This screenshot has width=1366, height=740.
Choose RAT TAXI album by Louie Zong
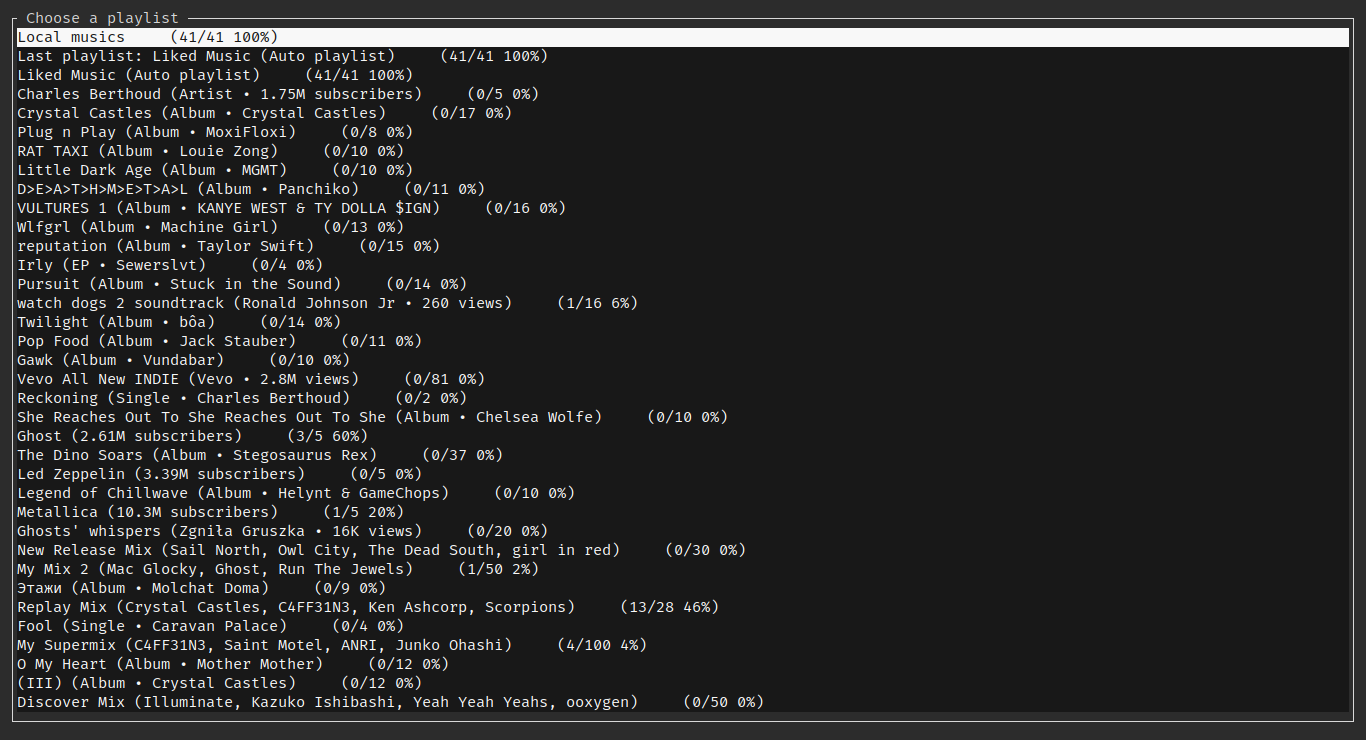pos(683,151)
